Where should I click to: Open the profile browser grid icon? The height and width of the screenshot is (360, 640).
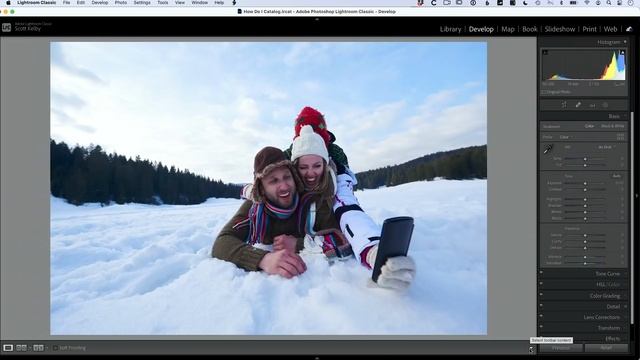[620, 137]
